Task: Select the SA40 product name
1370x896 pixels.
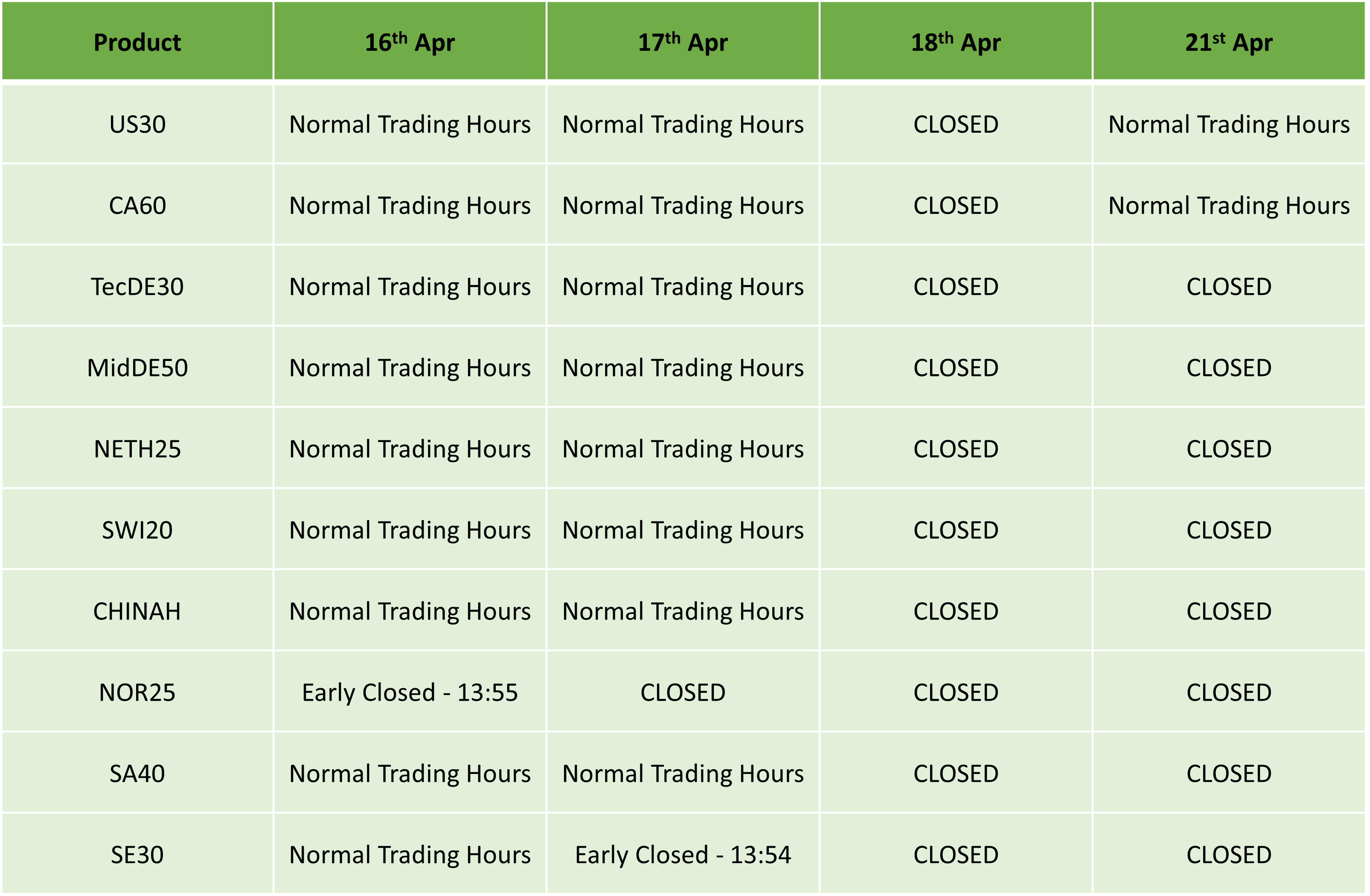Action: coord(137,774)
